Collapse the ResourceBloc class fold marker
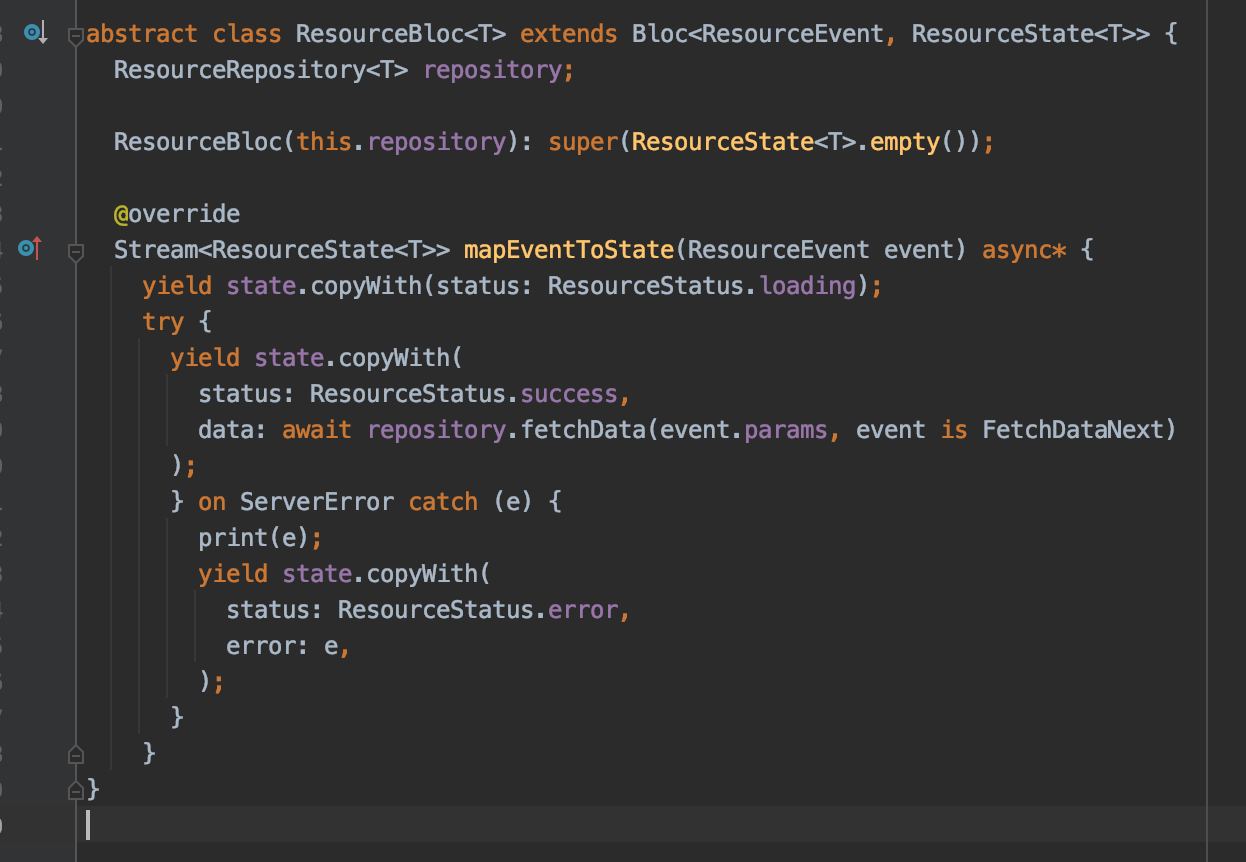This screenshot has width=1246, height=862. click(75, 35)
